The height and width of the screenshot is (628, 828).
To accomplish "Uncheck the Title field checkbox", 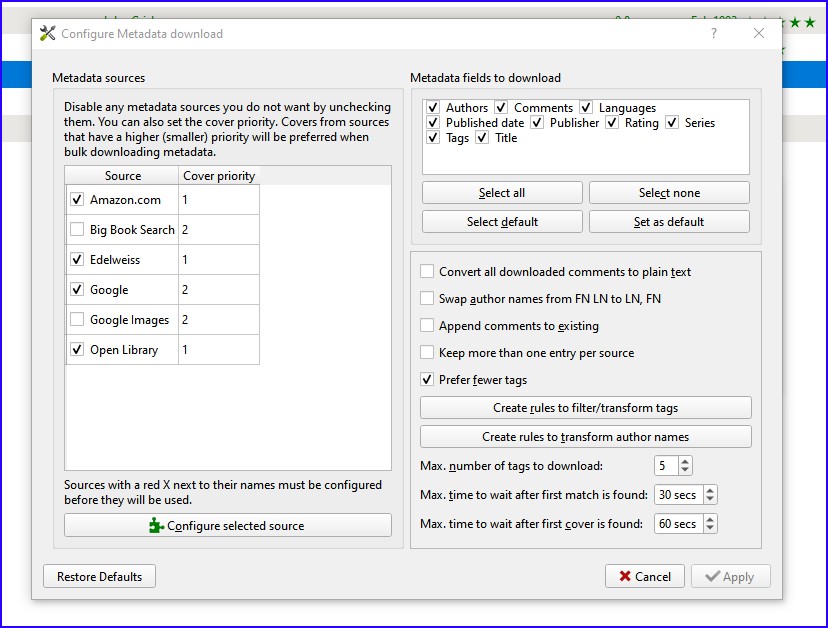I will [482, 138].
